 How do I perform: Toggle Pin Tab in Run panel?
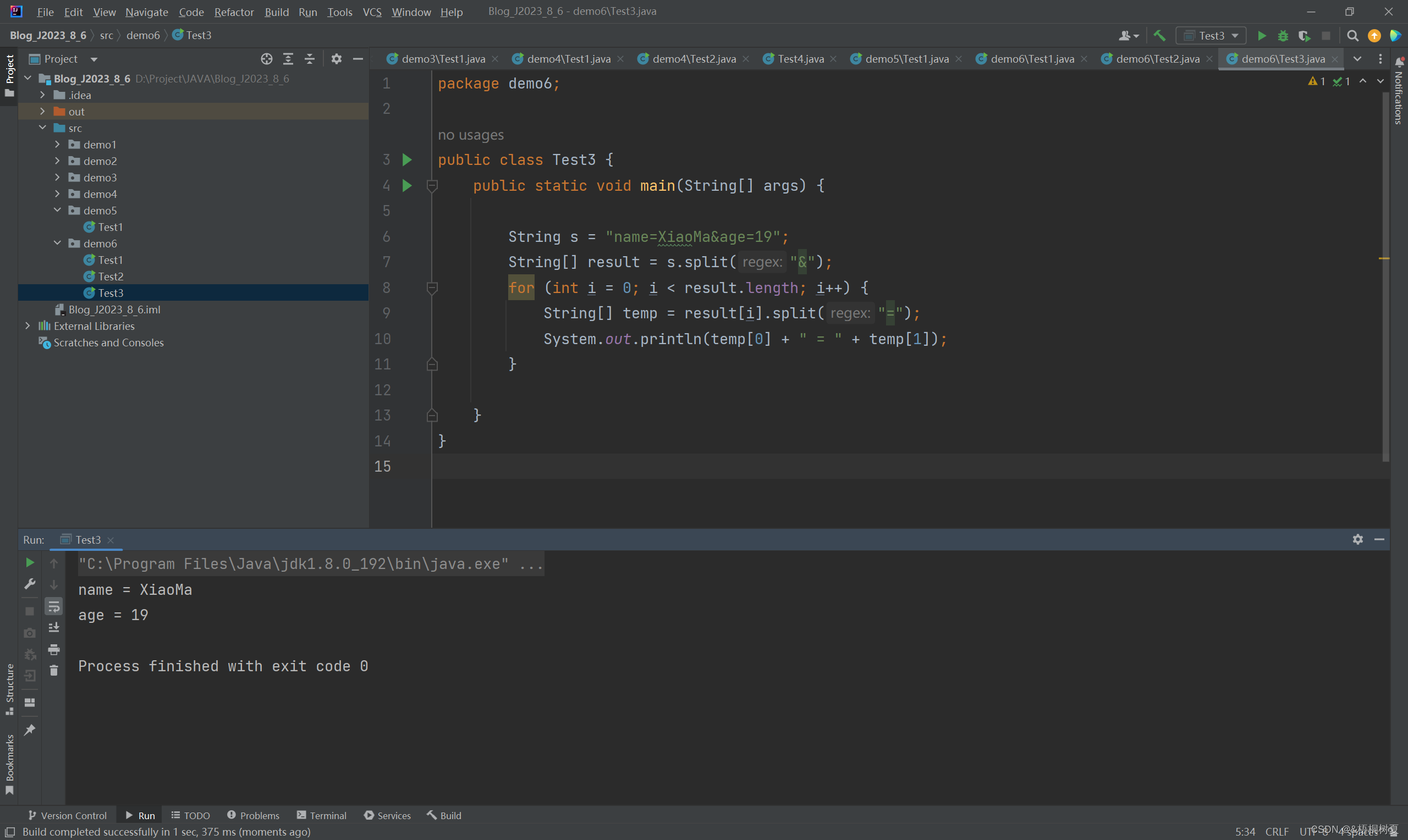point(30,730)
